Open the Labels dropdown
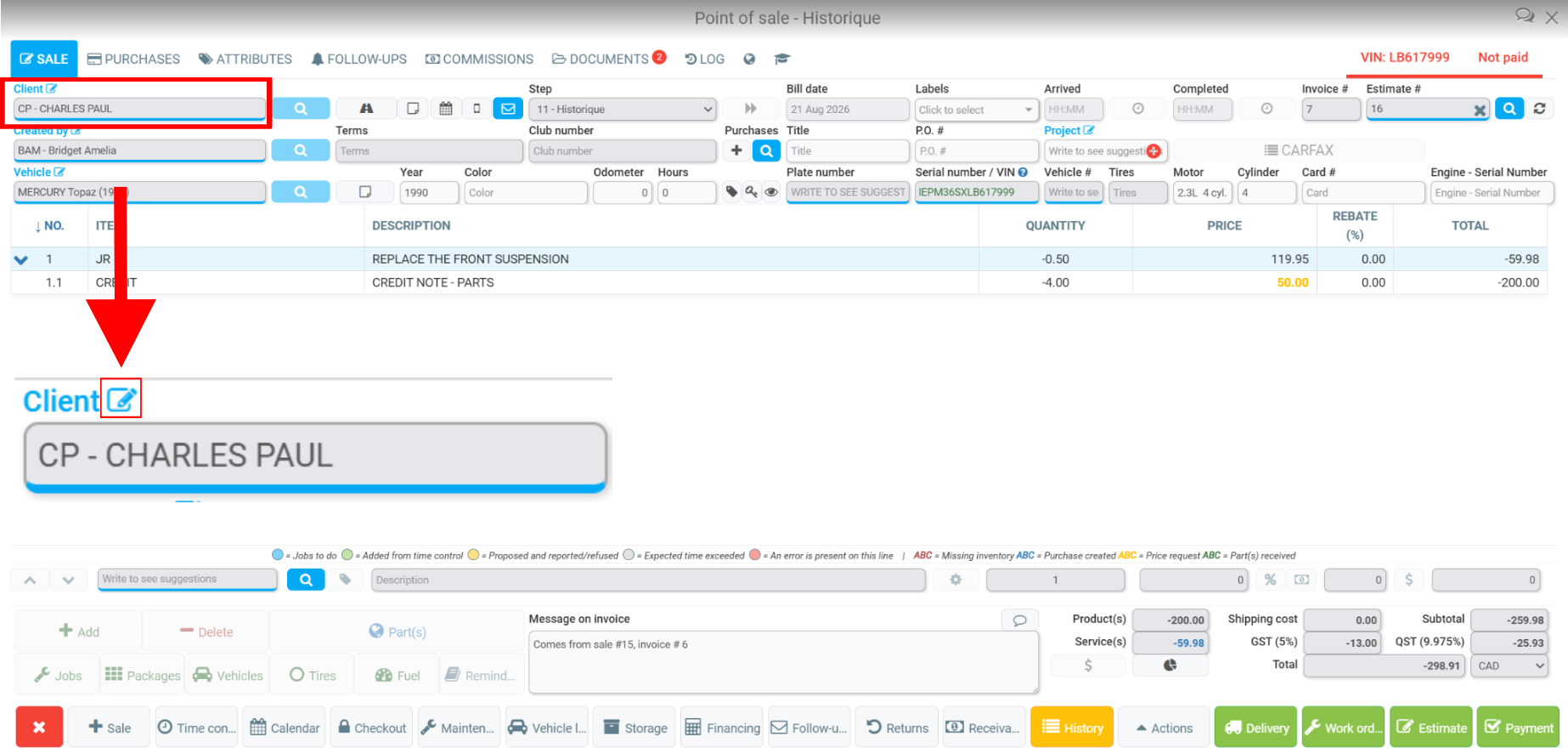Screen dimensions: 1568x753 (x=977, y=110)
